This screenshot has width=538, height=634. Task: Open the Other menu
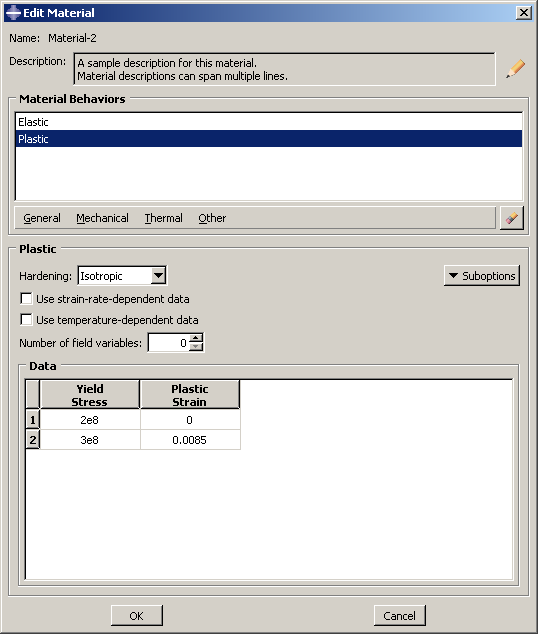[212, 218]
